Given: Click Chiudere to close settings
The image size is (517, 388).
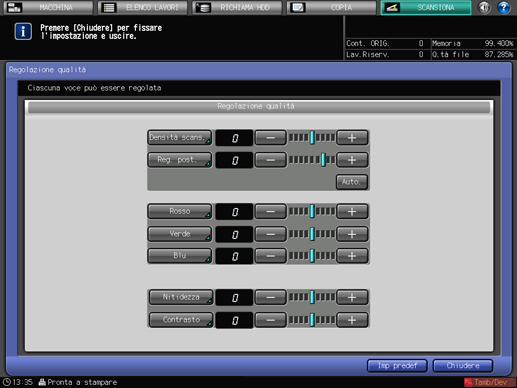Looking at the screenshot, I should point(463,366).
